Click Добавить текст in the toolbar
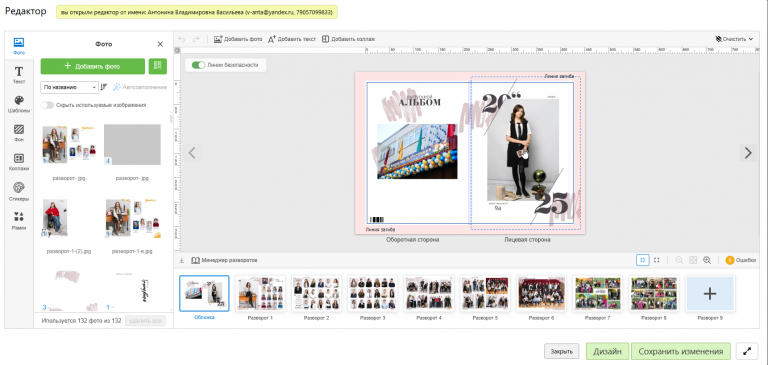 291,39
